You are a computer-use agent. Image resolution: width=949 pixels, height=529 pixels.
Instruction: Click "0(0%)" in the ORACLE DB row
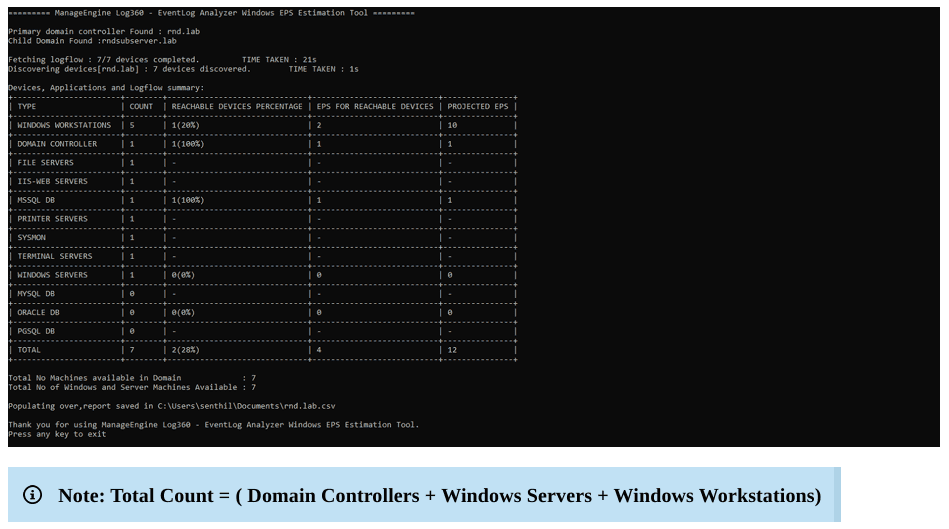pyautogui.click(x=183, y=313)
